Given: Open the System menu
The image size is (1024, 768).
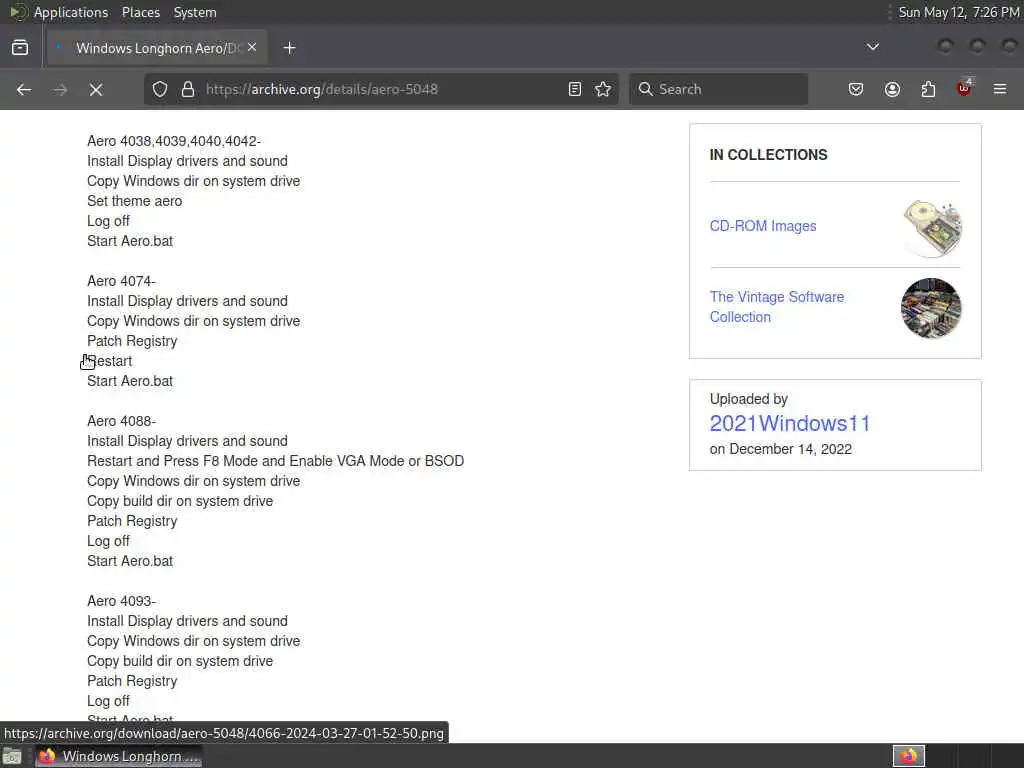Looking at the screenshot, I should click(x=195, y=12).
